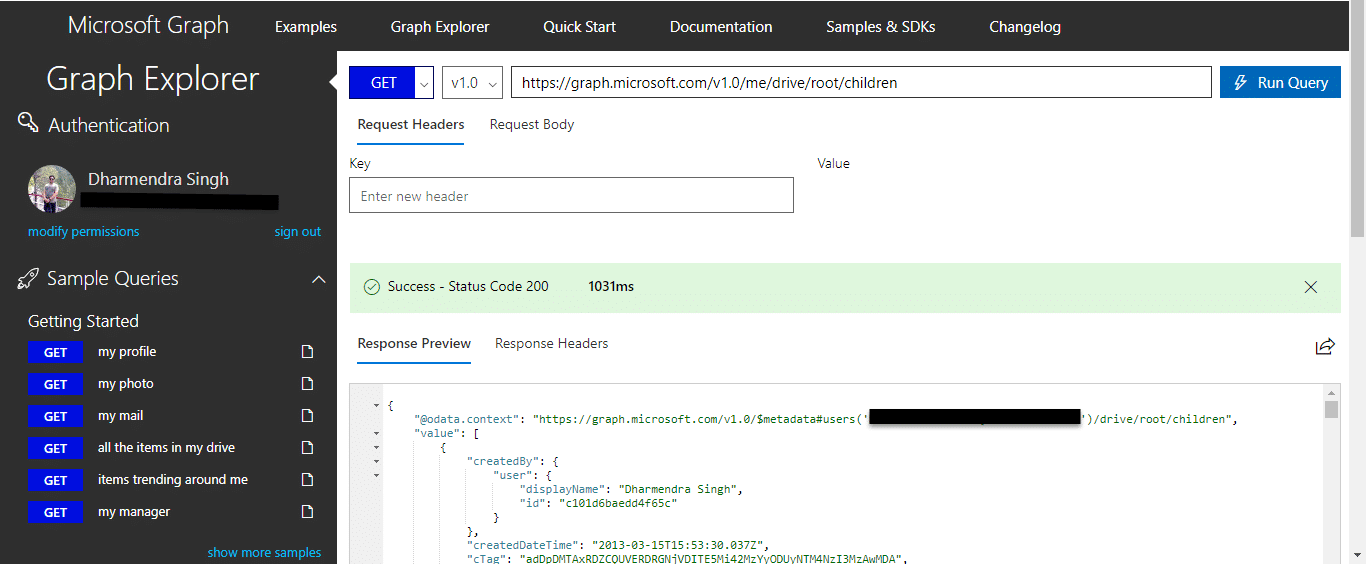
Task: Switch to Response Headers tab
Action: point(552,344)
